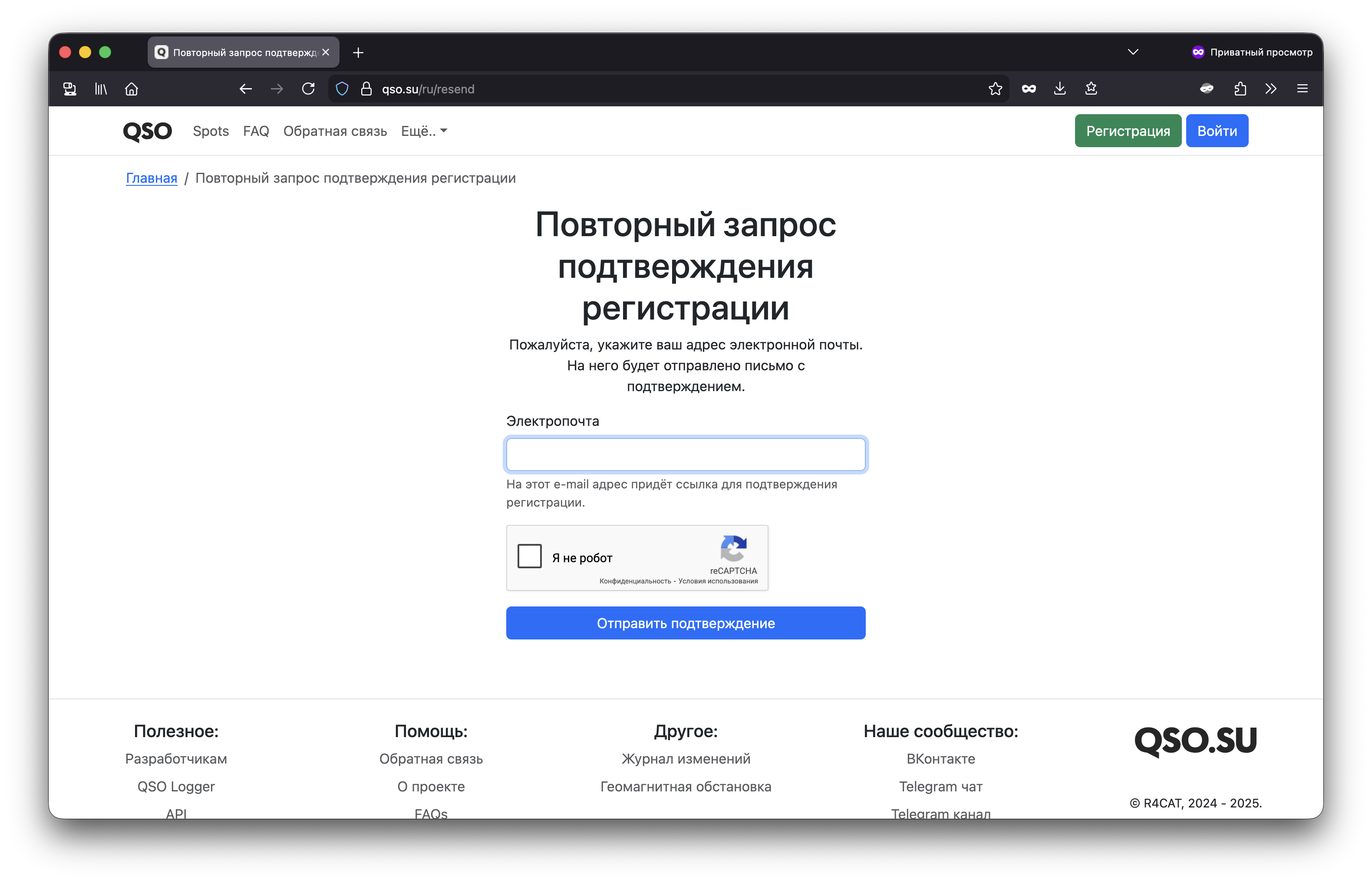Click the reCAPTCHA logo icon
Viewport: 1372px width, 883px height.
tap(733, 549)
